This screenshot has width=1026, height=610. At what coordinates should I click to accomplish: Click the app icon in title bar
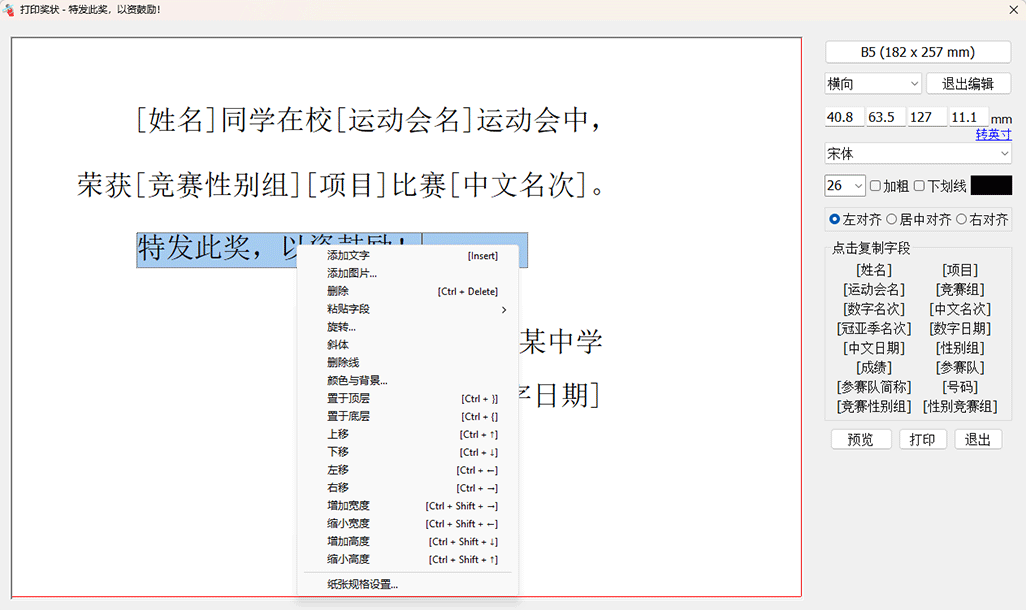[9, 10]
